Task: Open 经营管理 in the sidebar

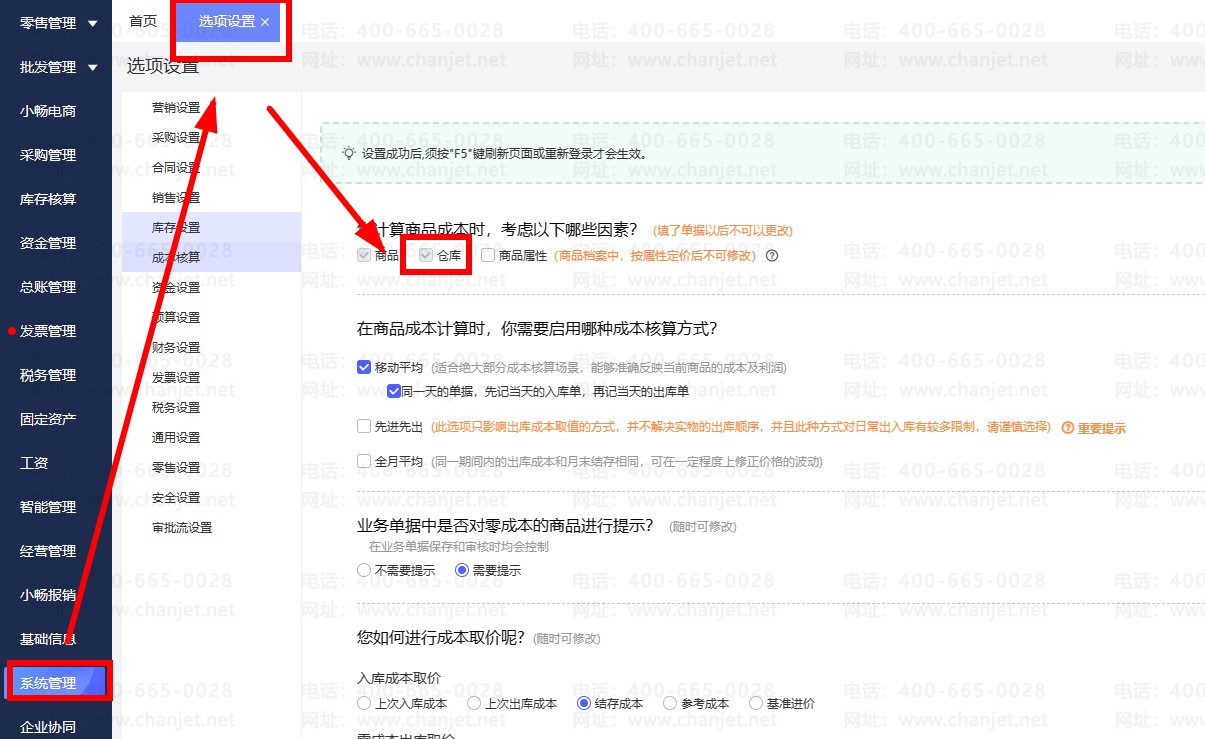Action: (x=48, y=551)
